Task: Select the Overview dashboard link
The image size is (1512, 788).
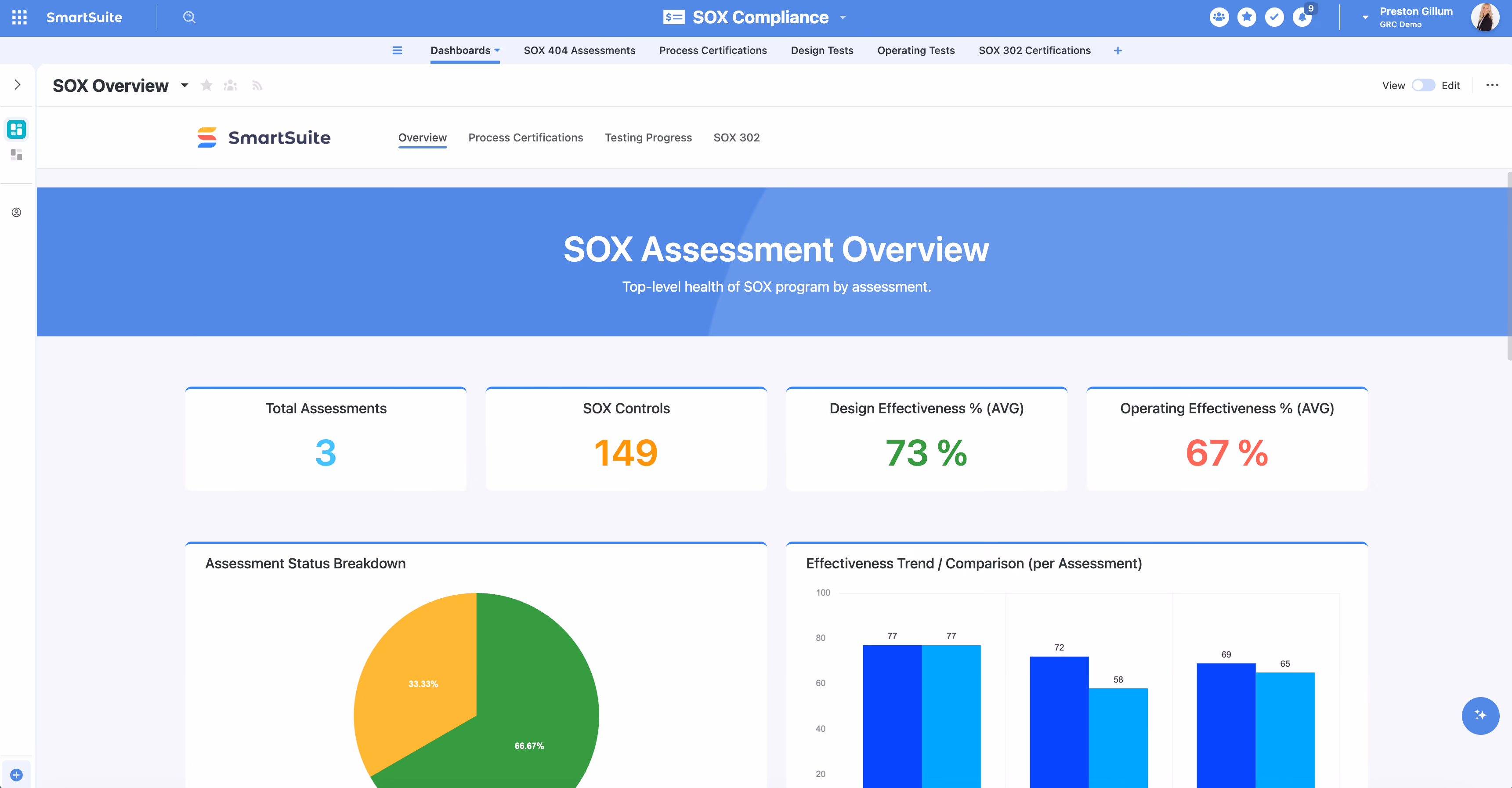Action: [422, 137]
